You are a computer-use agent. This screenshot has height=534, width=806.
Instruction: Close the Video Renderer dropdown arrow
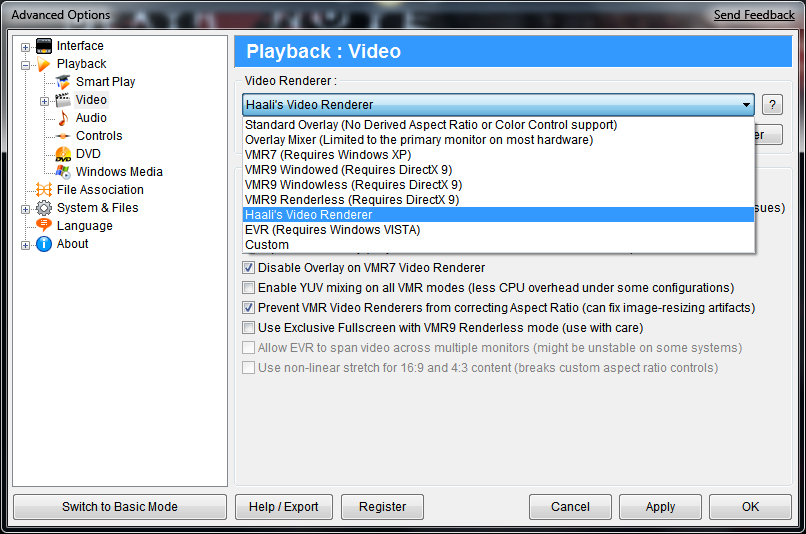[x=746, y=105]
